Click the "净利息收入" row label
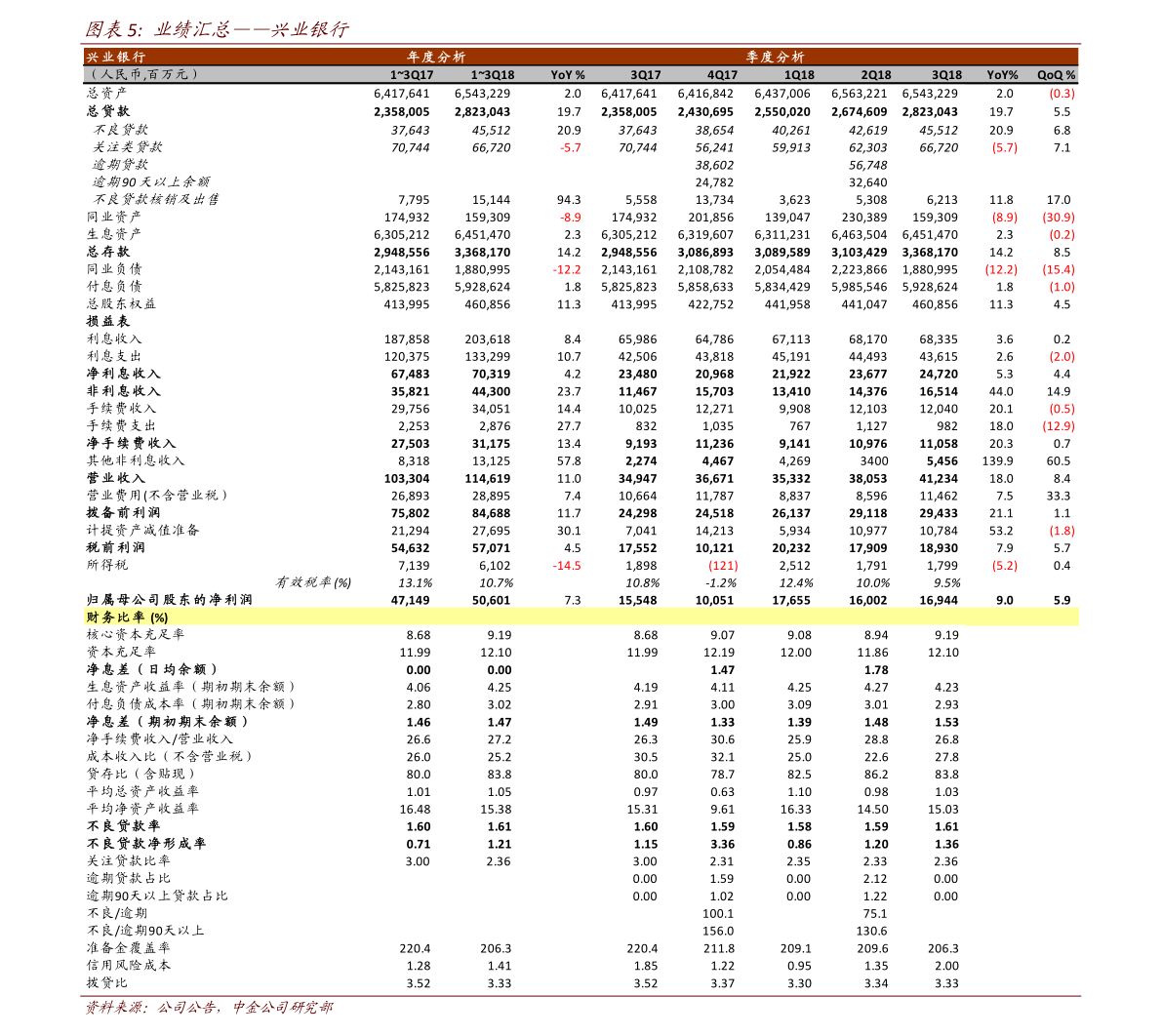The image size is (1162, 1036). [124, 373]
